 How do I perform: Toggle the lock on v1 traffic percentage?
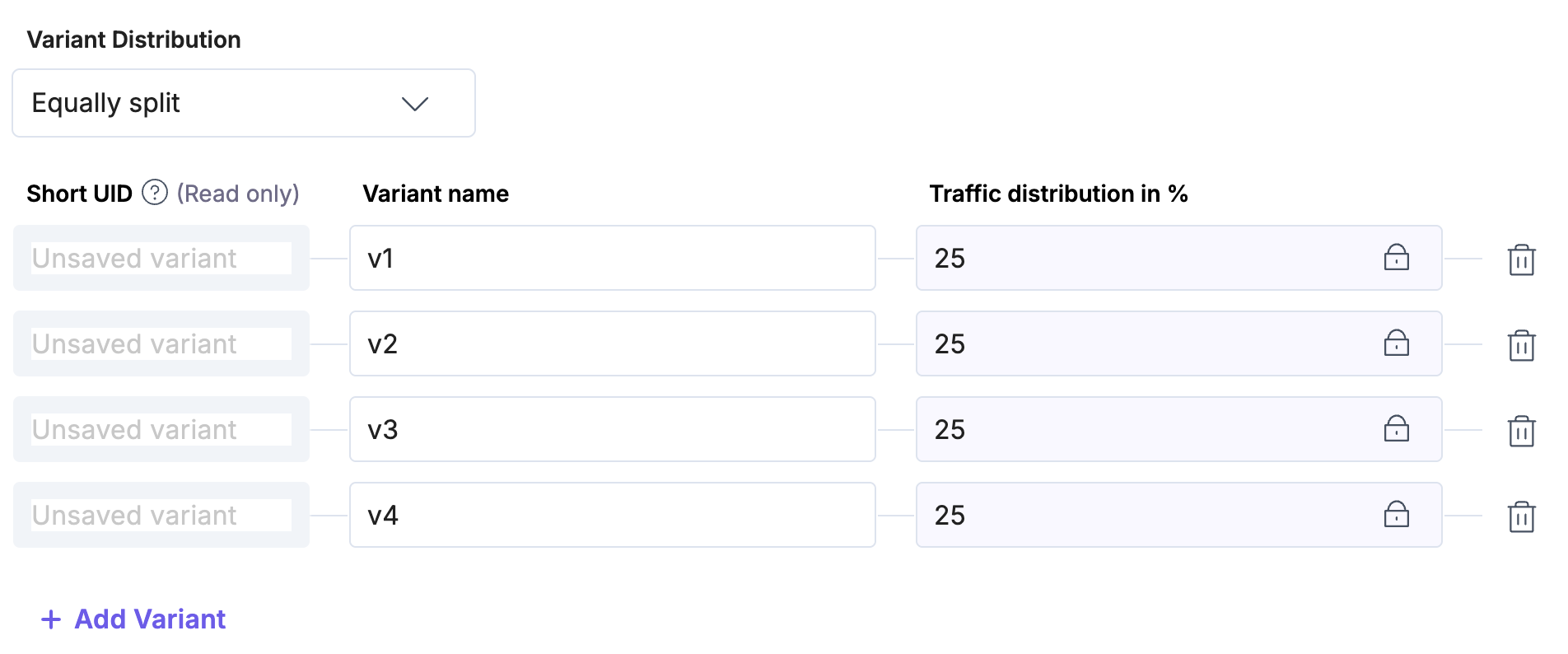point(1396,258)
